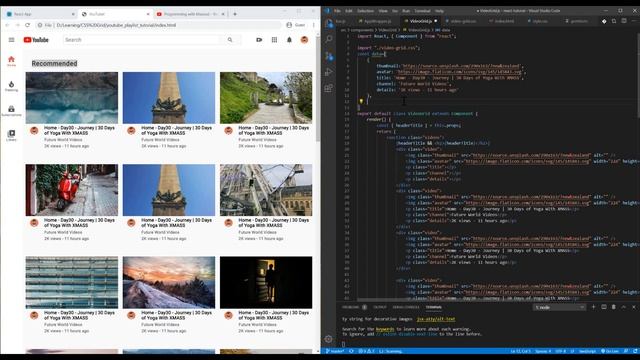Open Library in YouTube sidebar
The height and width of the screenshot is (360, 640).
tap(11, 136)
